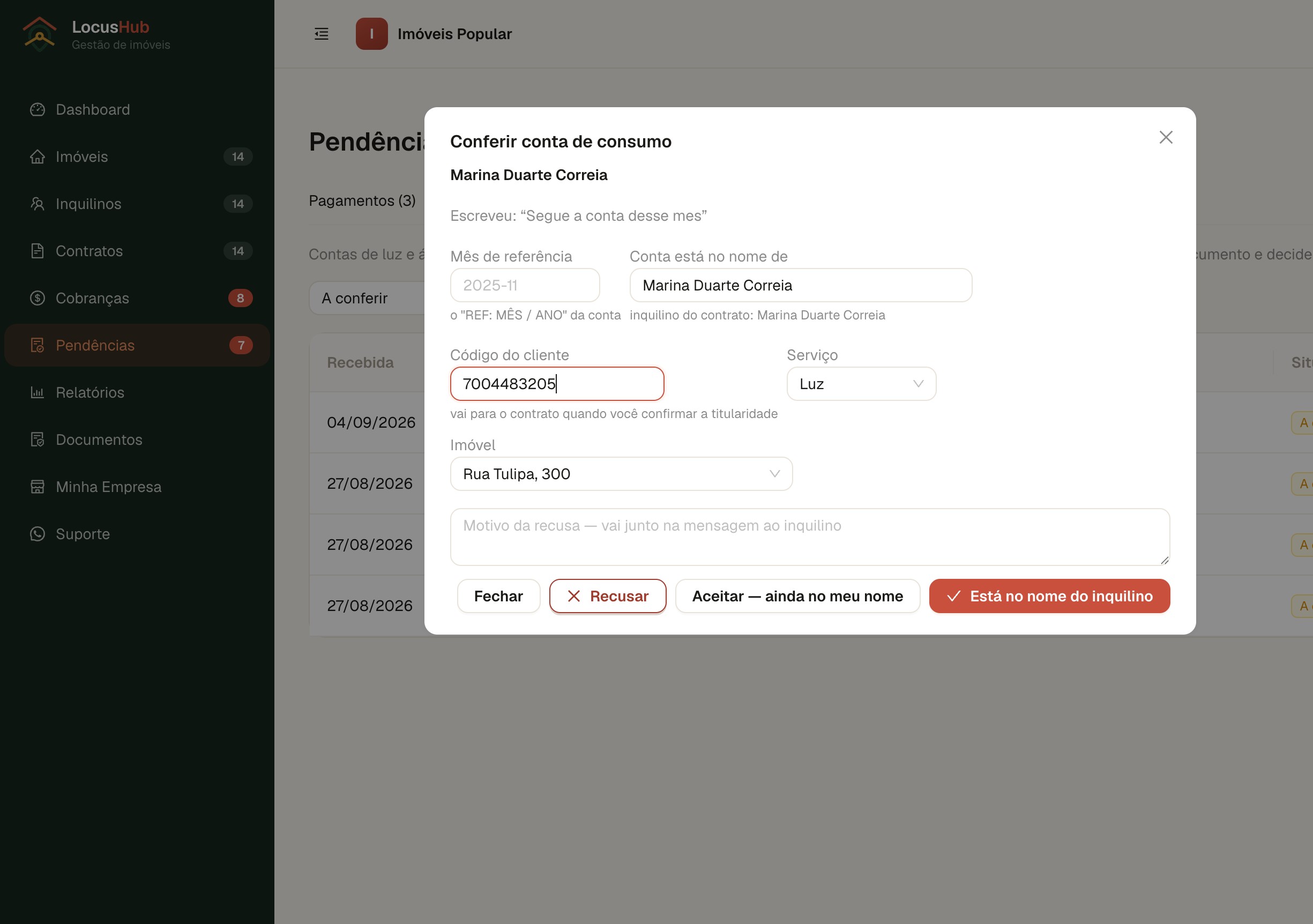The height and width of the screenshot is (924, 1313).
Task: Click the Relatórios chart icon
Action: coord(37,392)
